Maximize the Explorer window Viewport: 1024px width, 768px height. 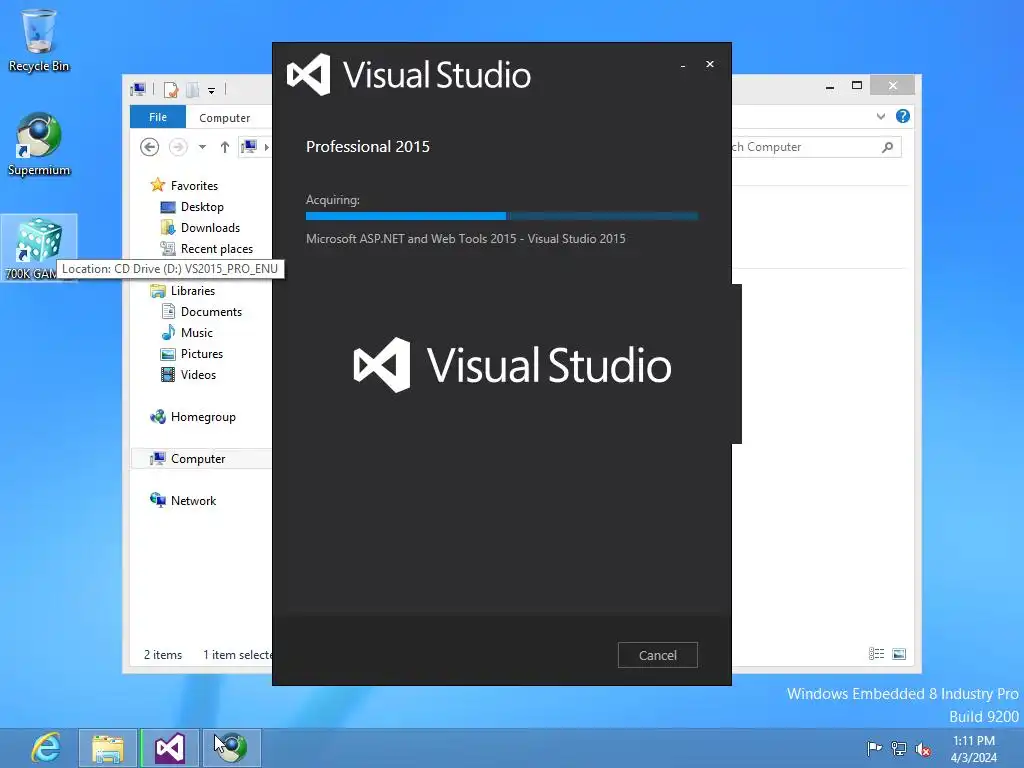(x=857, y=86)
